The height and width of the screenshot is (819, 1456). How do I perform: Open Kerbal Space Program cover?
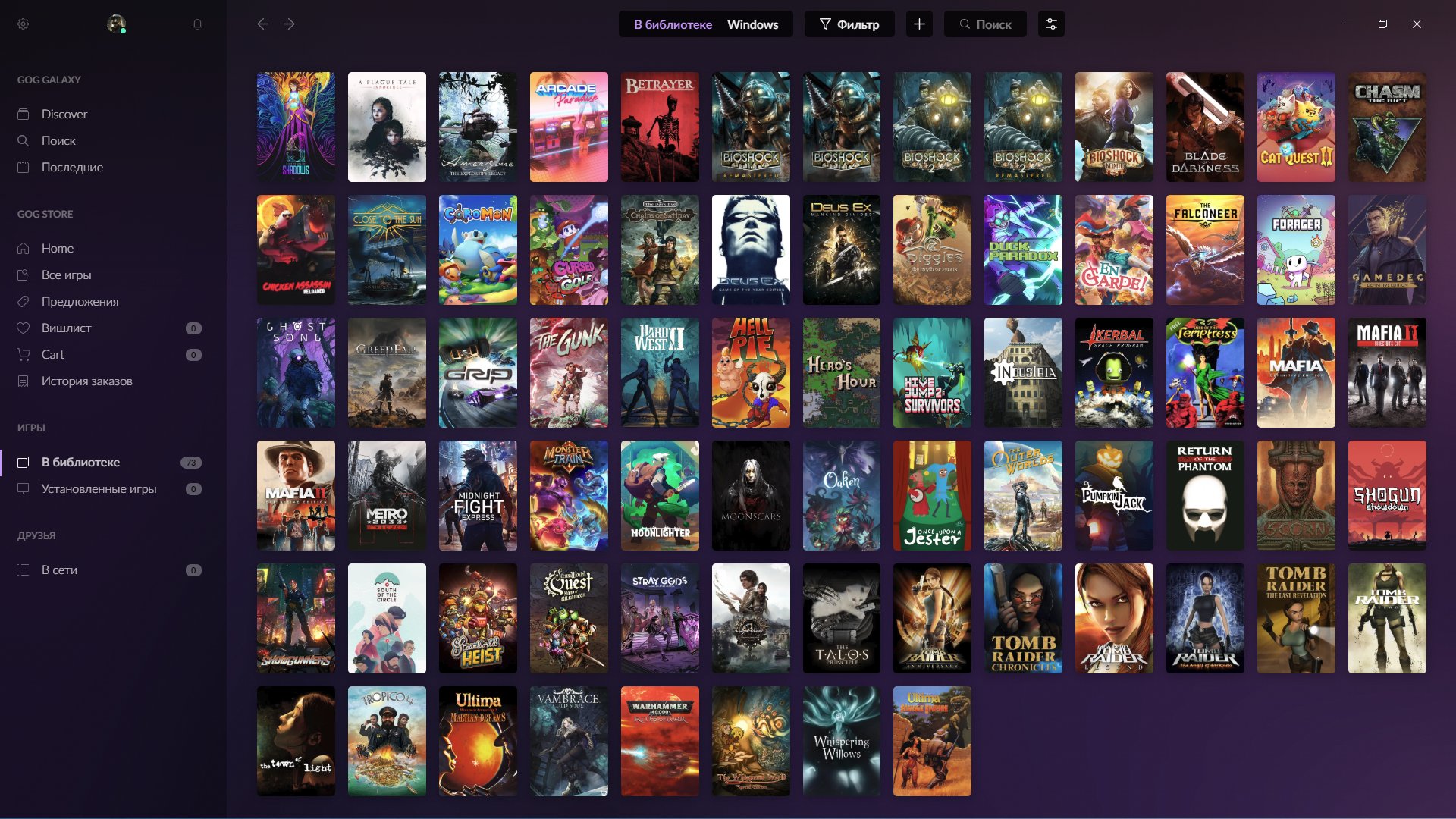[1114, 372]
